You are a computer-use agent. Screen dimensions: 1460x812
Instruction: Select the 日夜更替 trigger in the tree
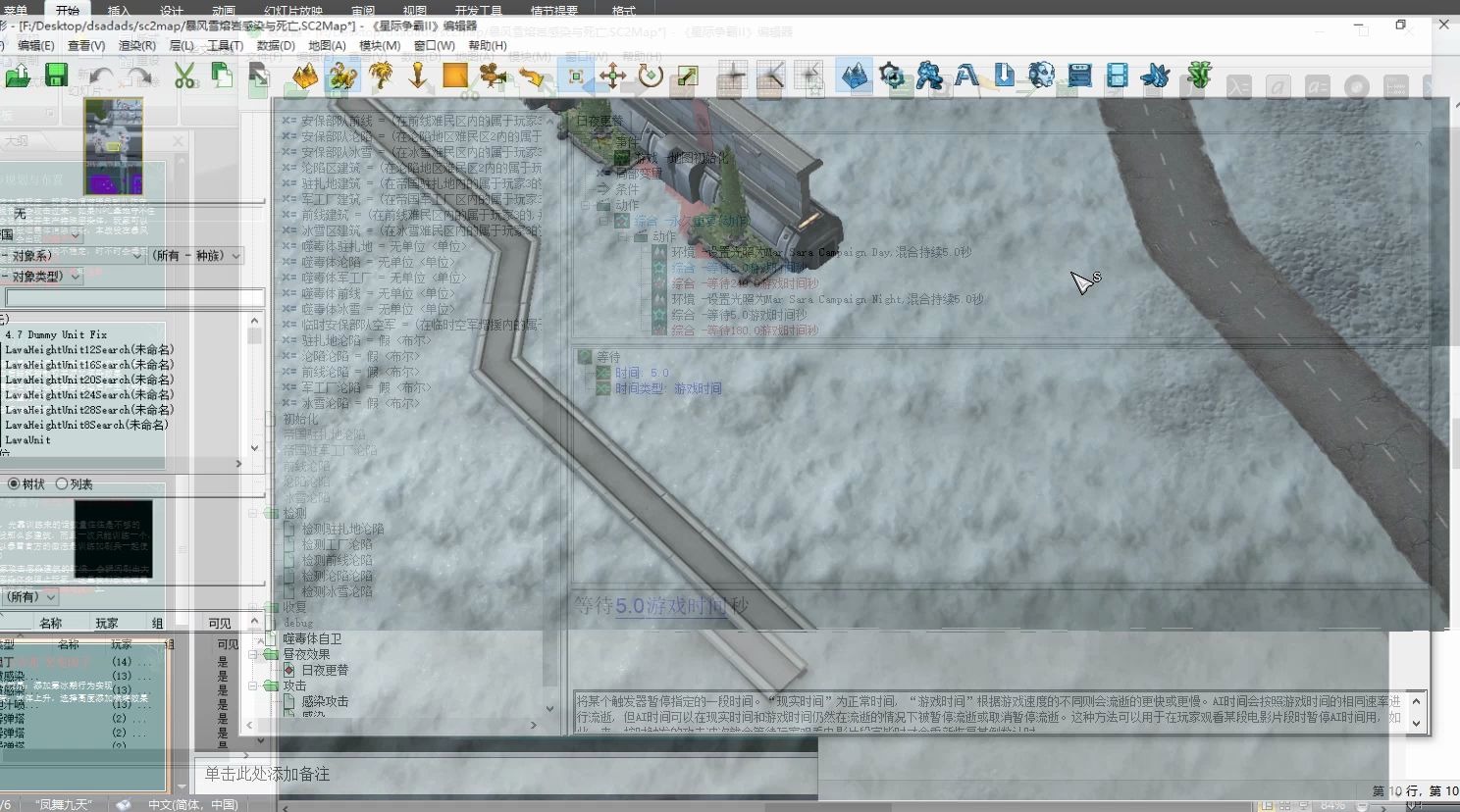[325, 670]
